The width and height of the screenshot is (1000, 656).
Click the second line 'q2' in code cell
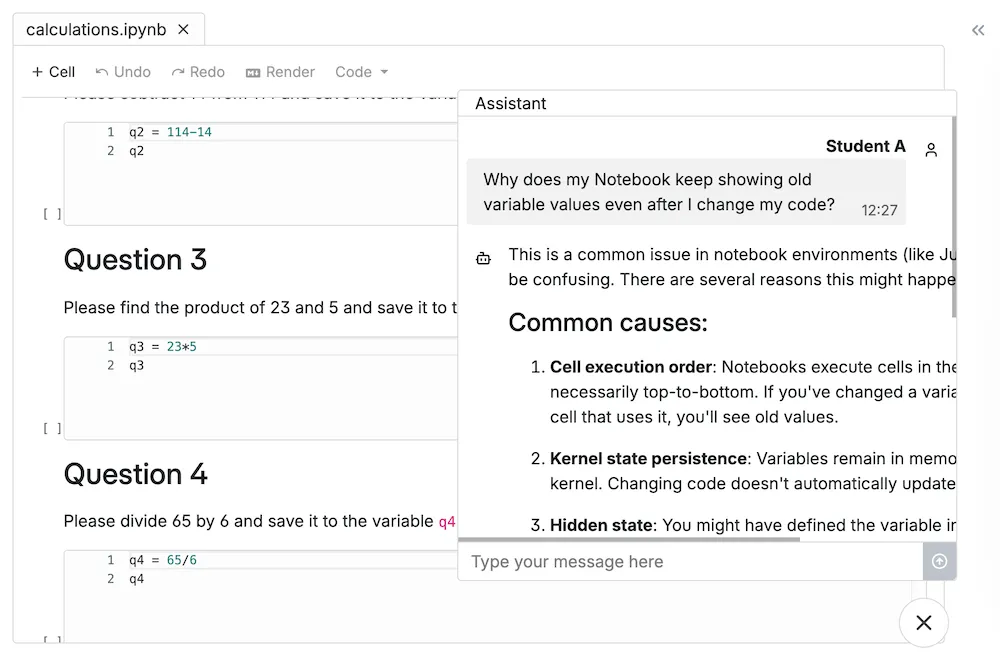(136, 151)
